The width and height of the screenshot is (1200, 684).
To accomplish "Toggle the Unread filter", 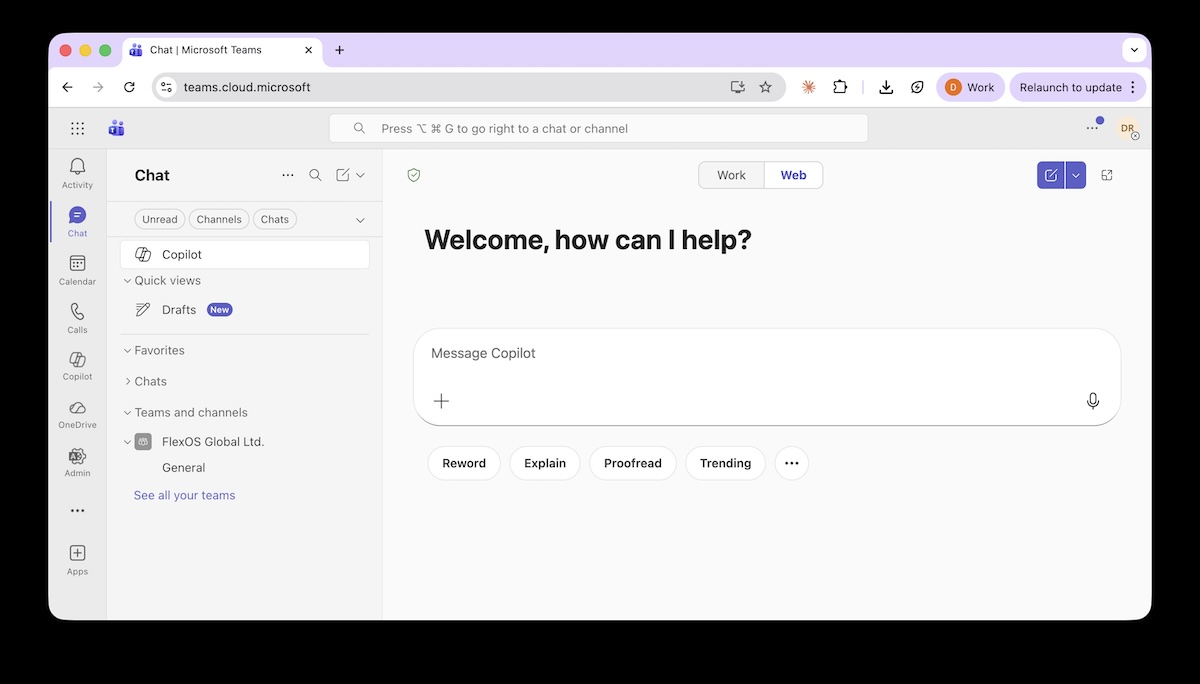I will [160, 219].
